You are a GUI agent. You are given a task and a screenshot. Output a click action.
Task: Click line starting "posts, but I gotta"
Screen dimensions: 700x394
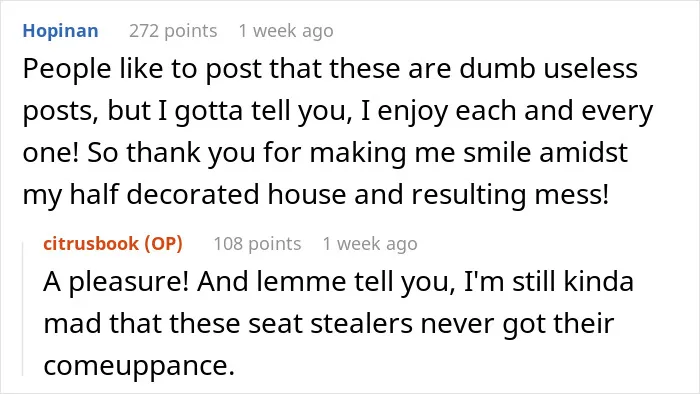[x=338, y=111]
